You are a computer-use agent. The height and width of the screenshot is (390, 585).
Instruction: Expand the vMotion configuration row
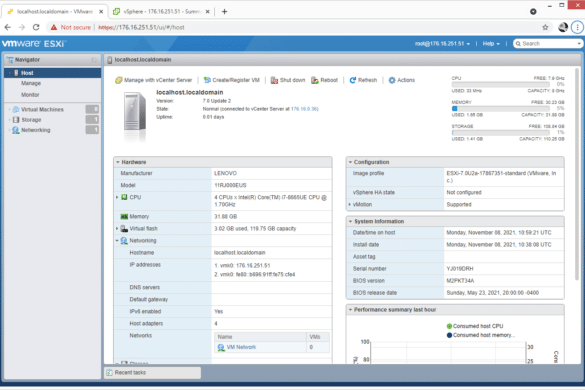(x=350, y=205)
